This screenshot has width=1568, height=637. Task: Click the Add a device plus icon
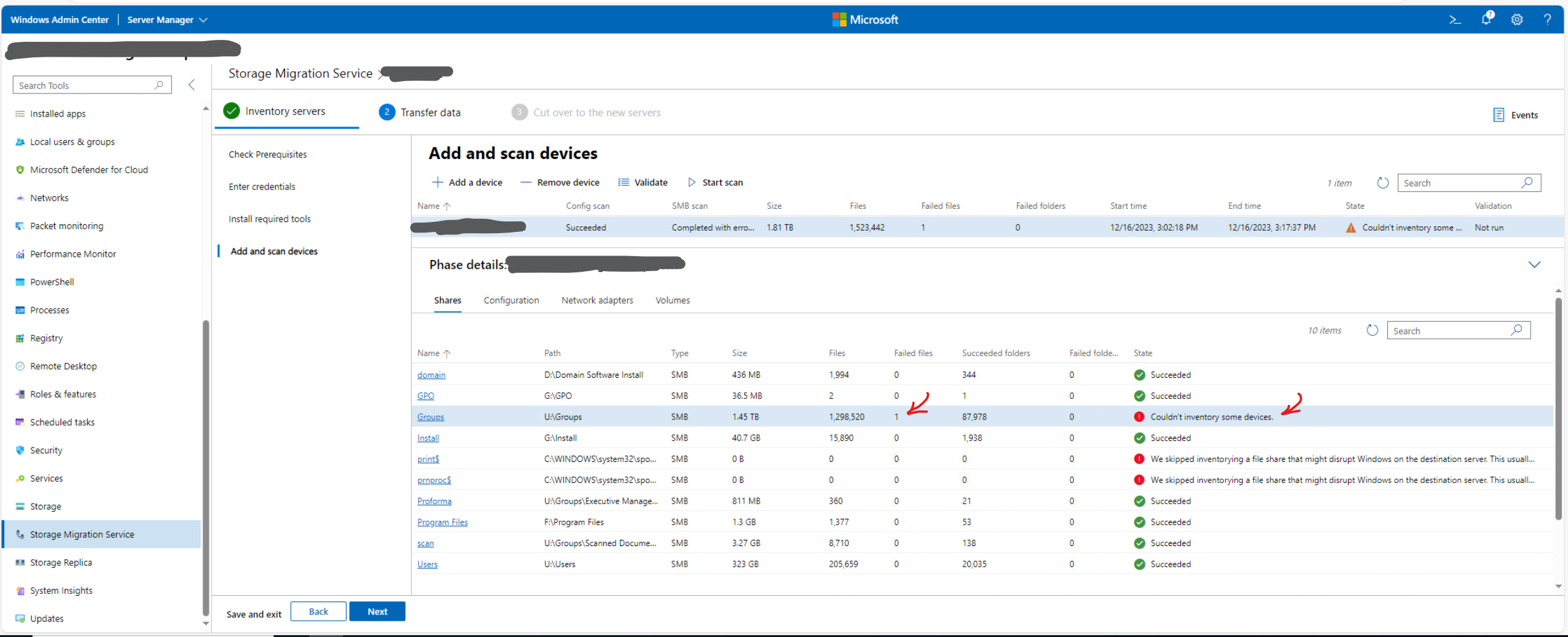[437, 182]
